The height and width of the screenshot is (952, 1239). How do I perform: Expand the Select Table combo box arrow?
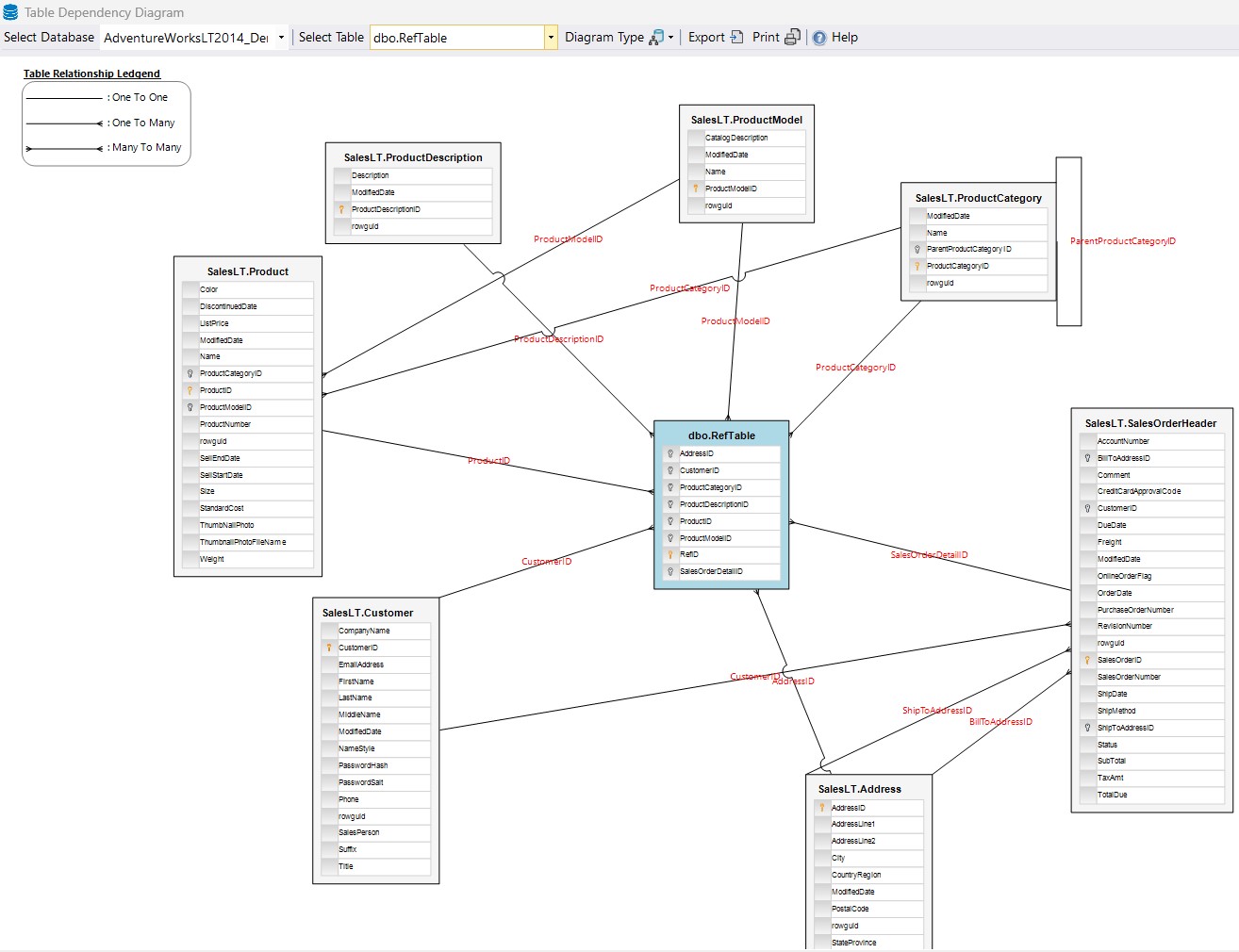point(551,38)
